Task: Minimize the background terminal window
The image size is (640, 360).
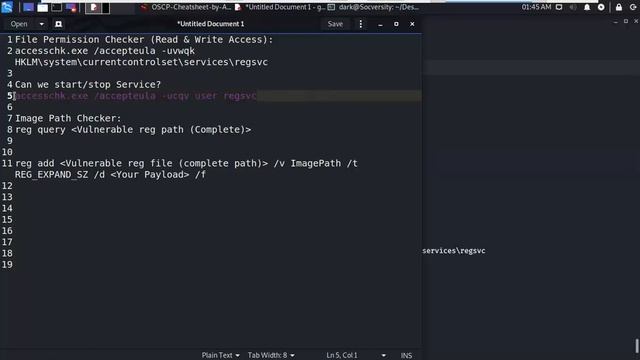Action: click(616, 22)
